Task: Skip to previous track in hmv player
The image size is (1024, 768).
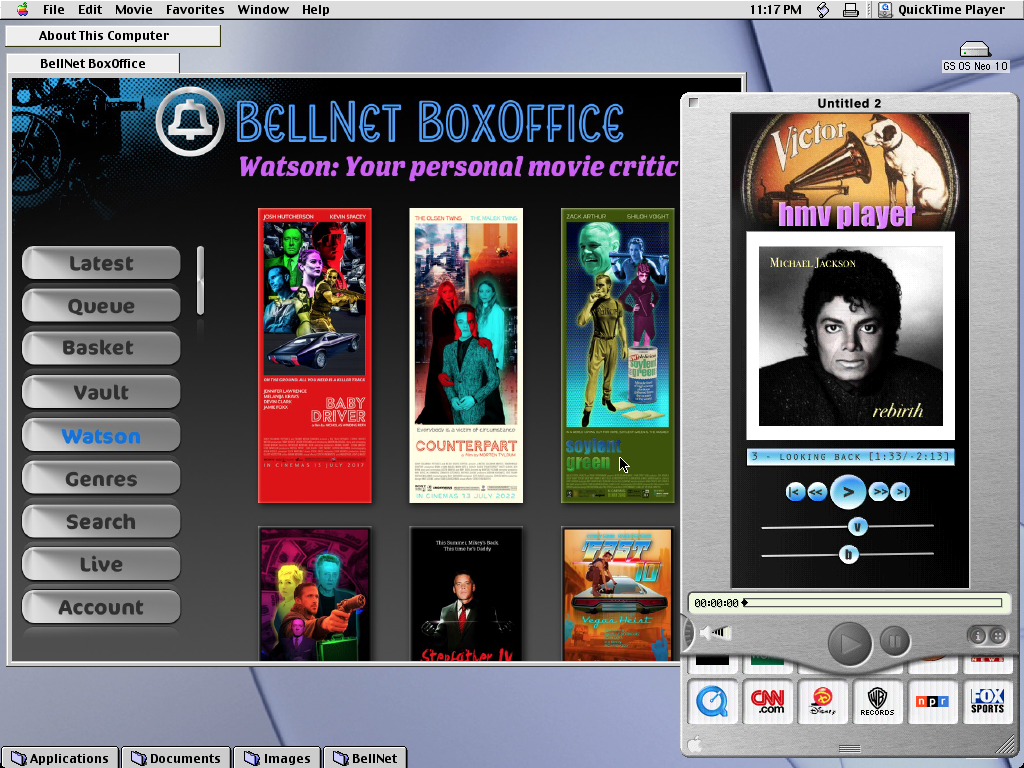Action: coord(795,492)
